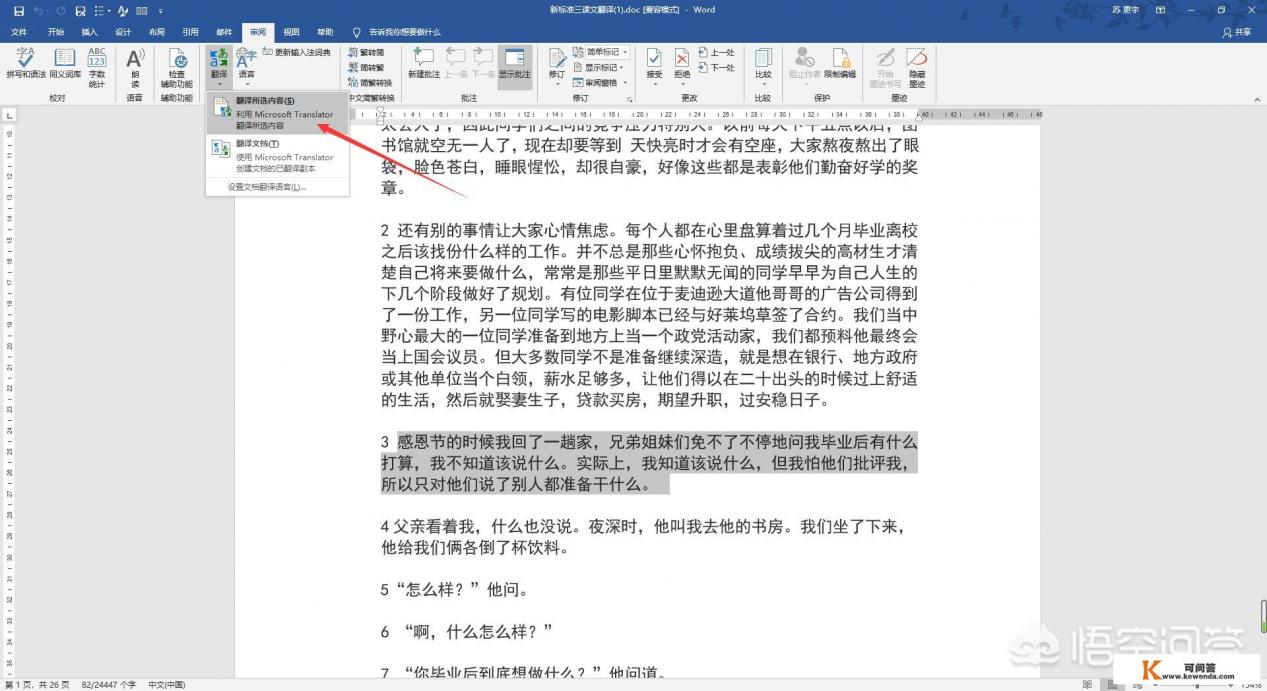1267x691 pixels.
Task: Click 更新输入法词典 update IME dictionary
Action: (296, 52)
